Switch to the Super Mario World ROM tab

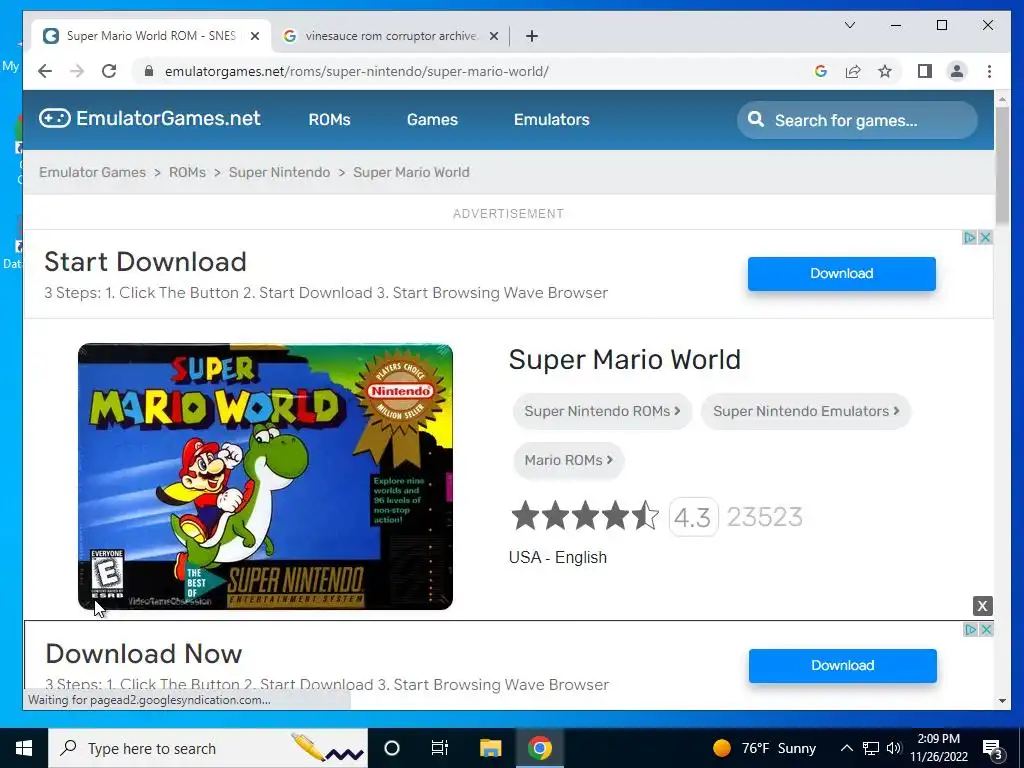tap(152, 36)
